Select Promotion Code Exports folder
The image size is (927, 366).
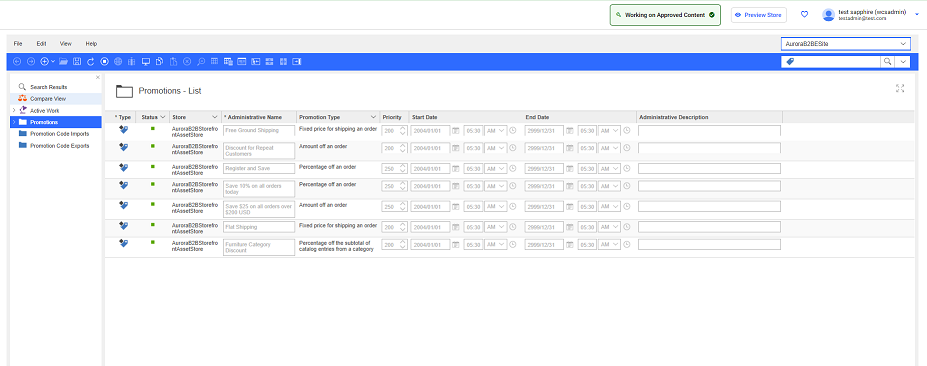click(60, 145)
